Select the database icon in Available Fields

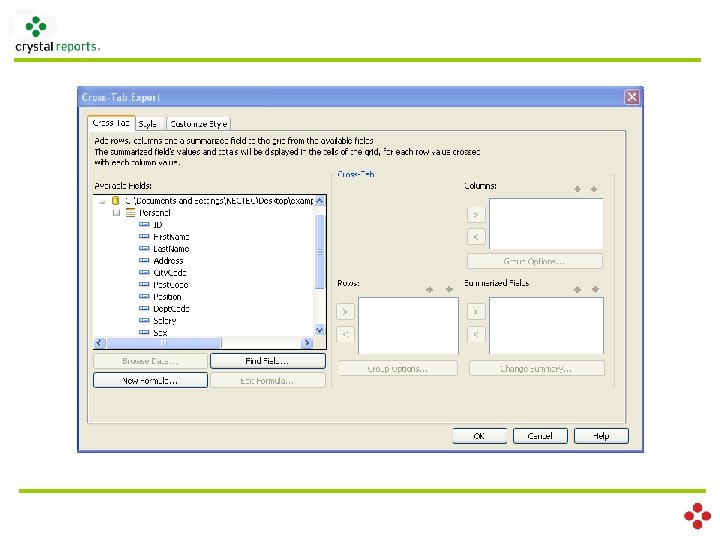[x=116, y=201]
